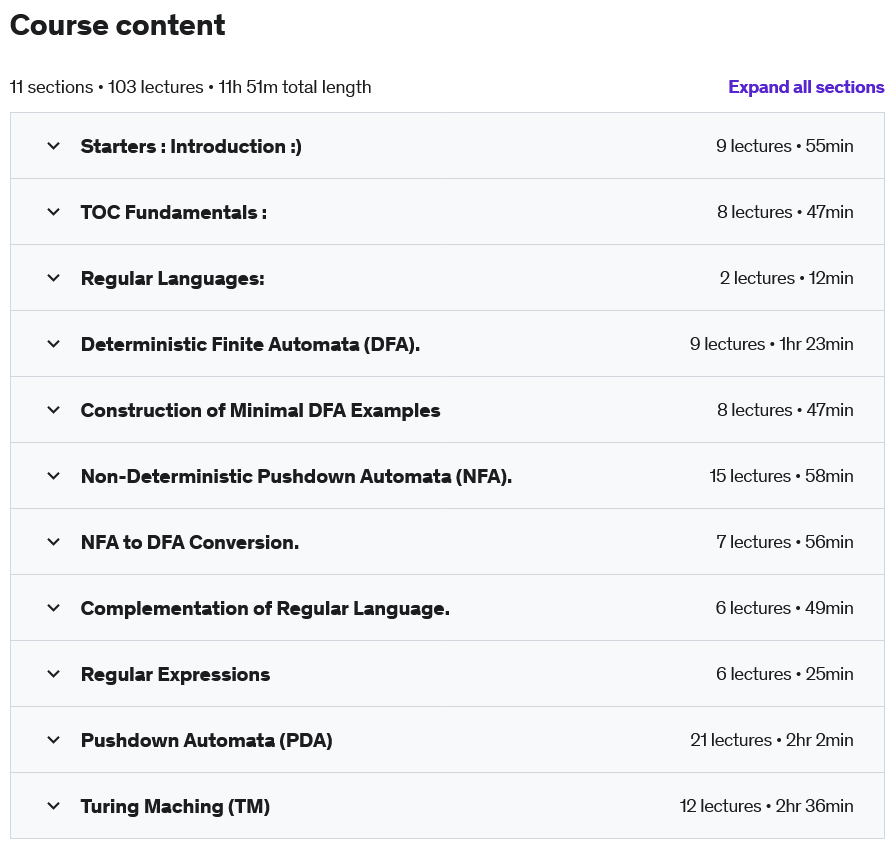Expand chevron for Non-Deterministic Pushdown Automata (NFA)

pyautogui.click(x=53, y=476)
